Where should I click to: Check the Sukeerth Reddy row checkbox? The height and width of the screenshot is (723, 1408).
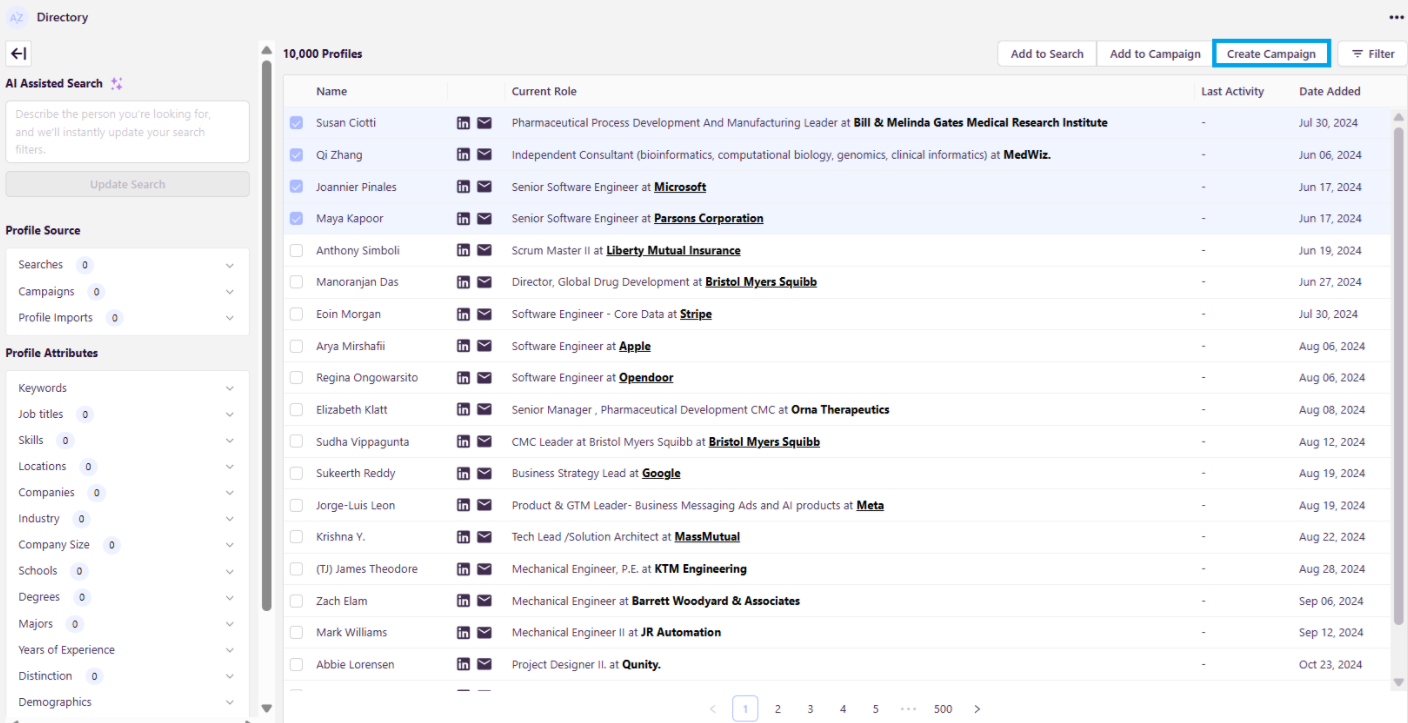coord(296,473)
